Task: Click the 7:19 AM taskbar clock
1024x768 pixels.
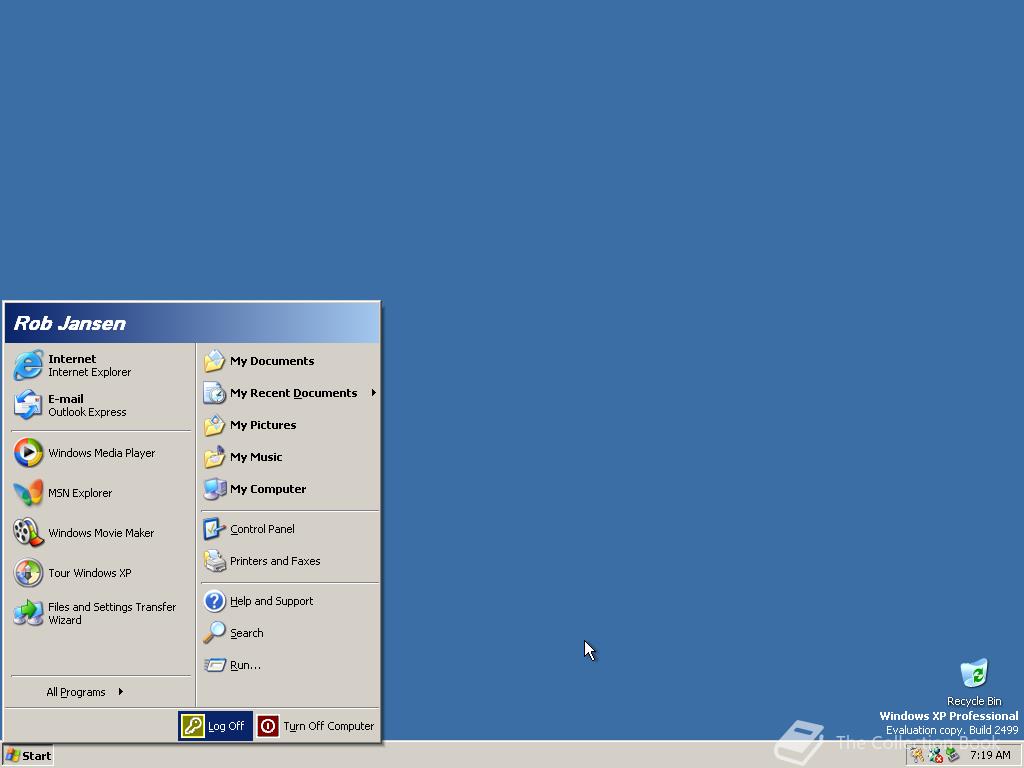Action: click(x=990, y=756)
